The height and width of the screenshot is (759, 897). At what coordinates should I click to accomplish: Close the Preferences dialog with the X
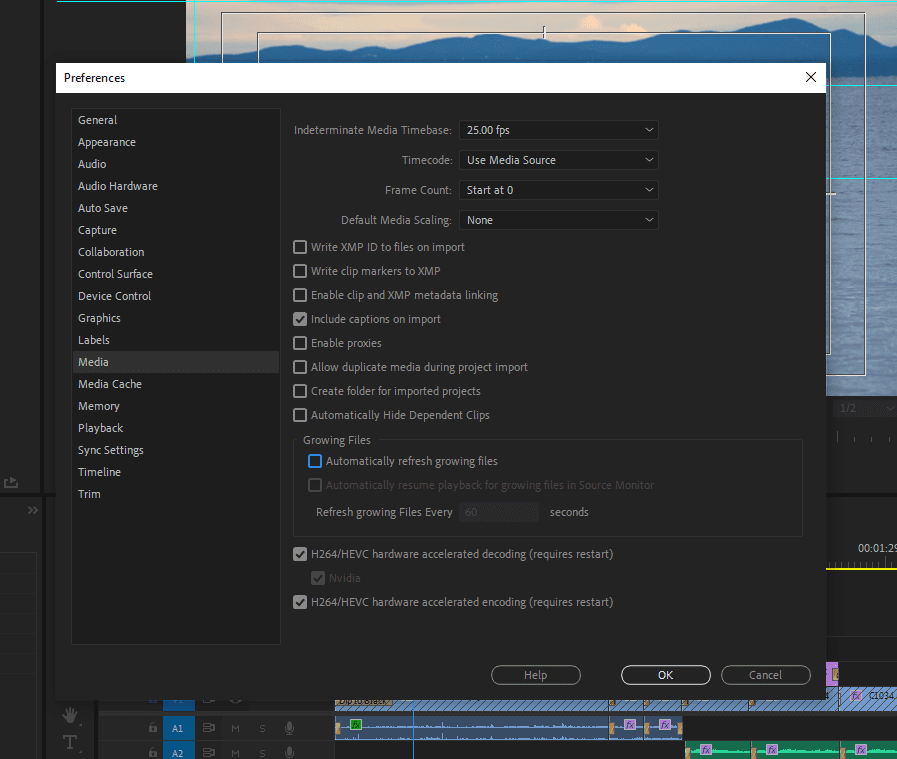tap(811, 77)
